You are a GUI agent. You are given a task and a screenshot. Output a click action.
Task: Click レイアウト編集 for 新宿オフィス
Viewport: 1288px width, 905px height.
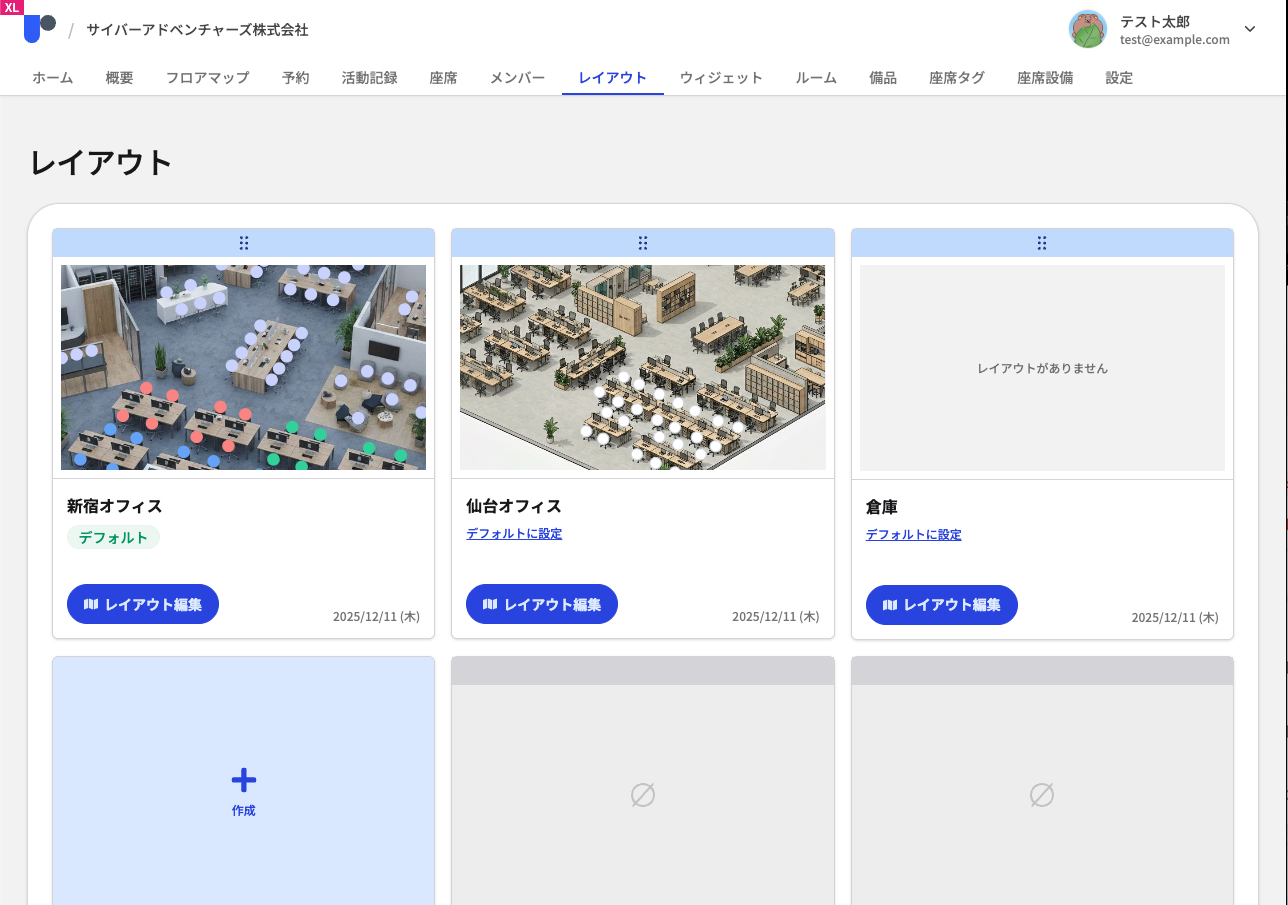[x=143, y=604]
